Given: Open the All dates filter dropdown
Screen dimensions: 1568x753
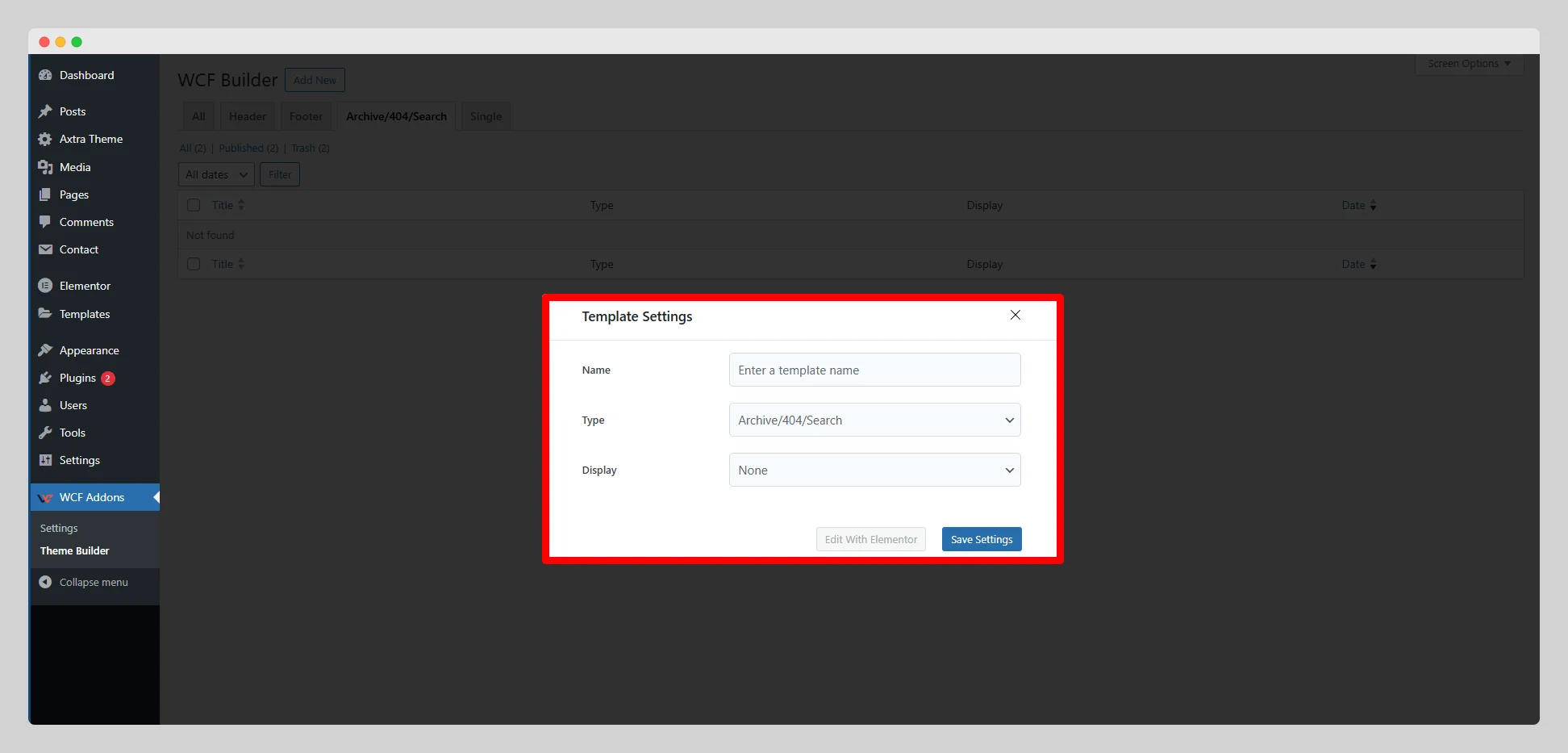Looking at the screenshot, I should 216,174.
